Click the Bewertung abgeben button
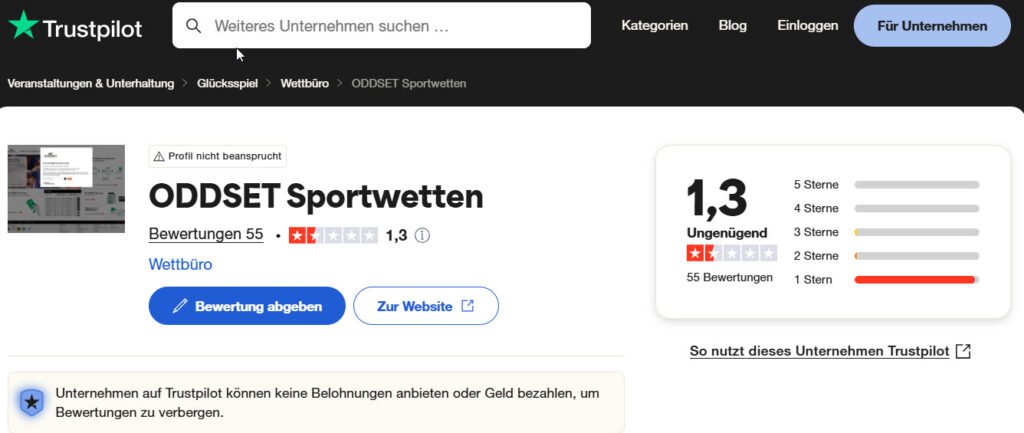The width and height of the screenshot is (1024, 433). pyautogui.click(x=247, y=306)
